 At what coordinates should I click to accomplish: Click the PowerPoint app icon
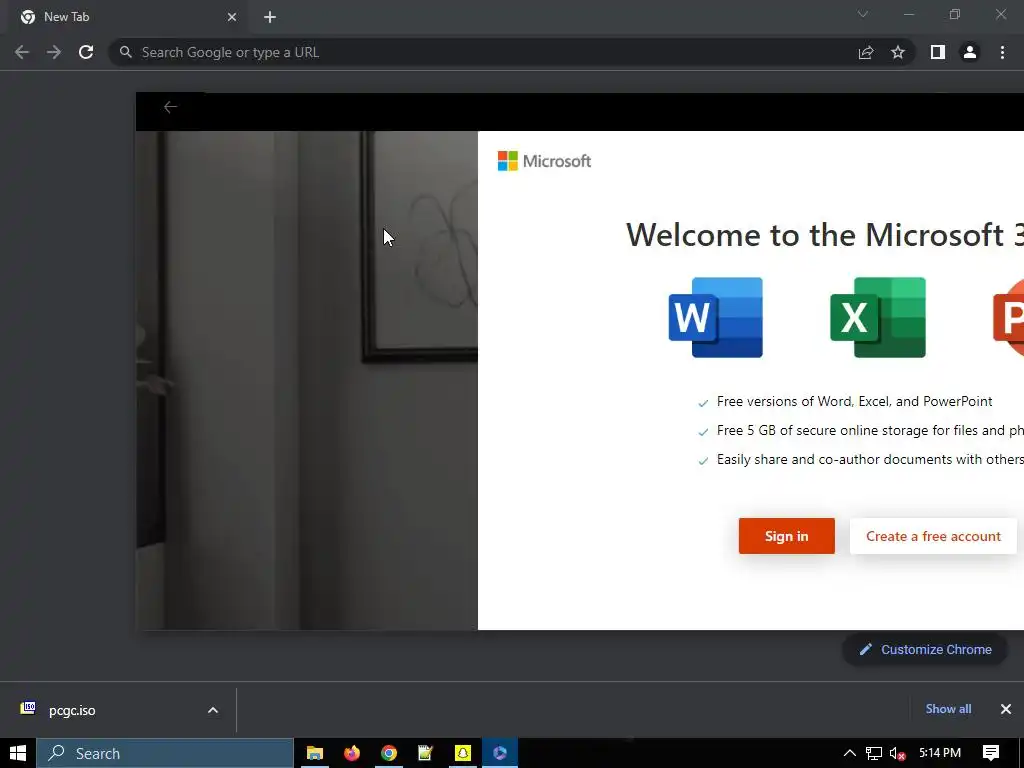(1008, 317)
